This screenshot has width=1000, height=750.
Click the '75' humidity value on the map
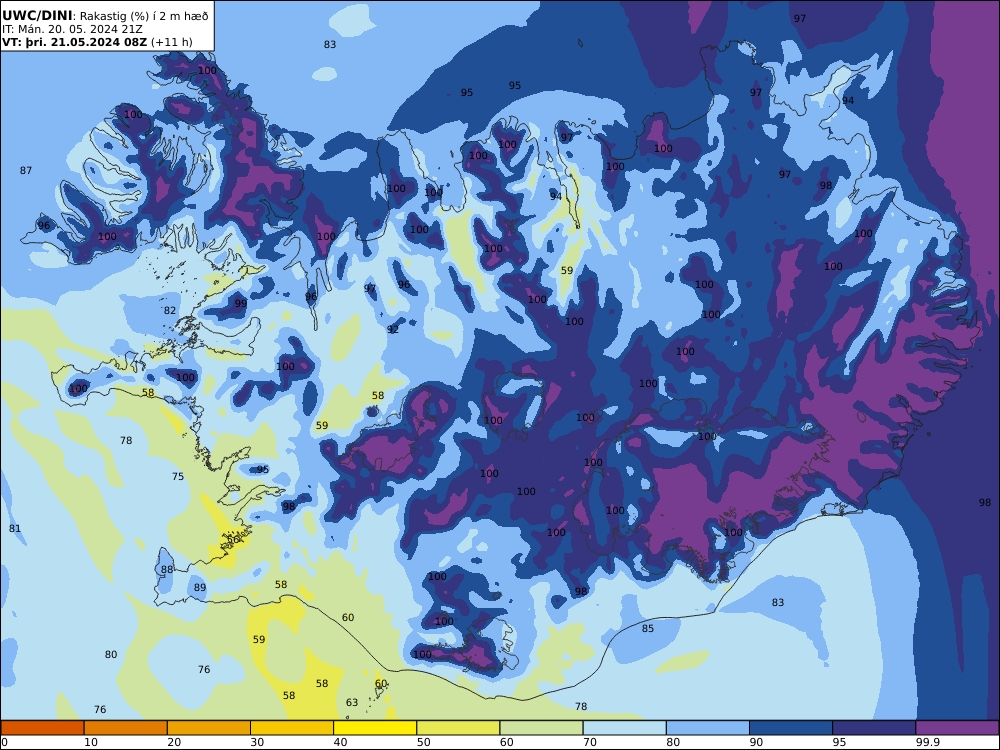click(178, 476)
